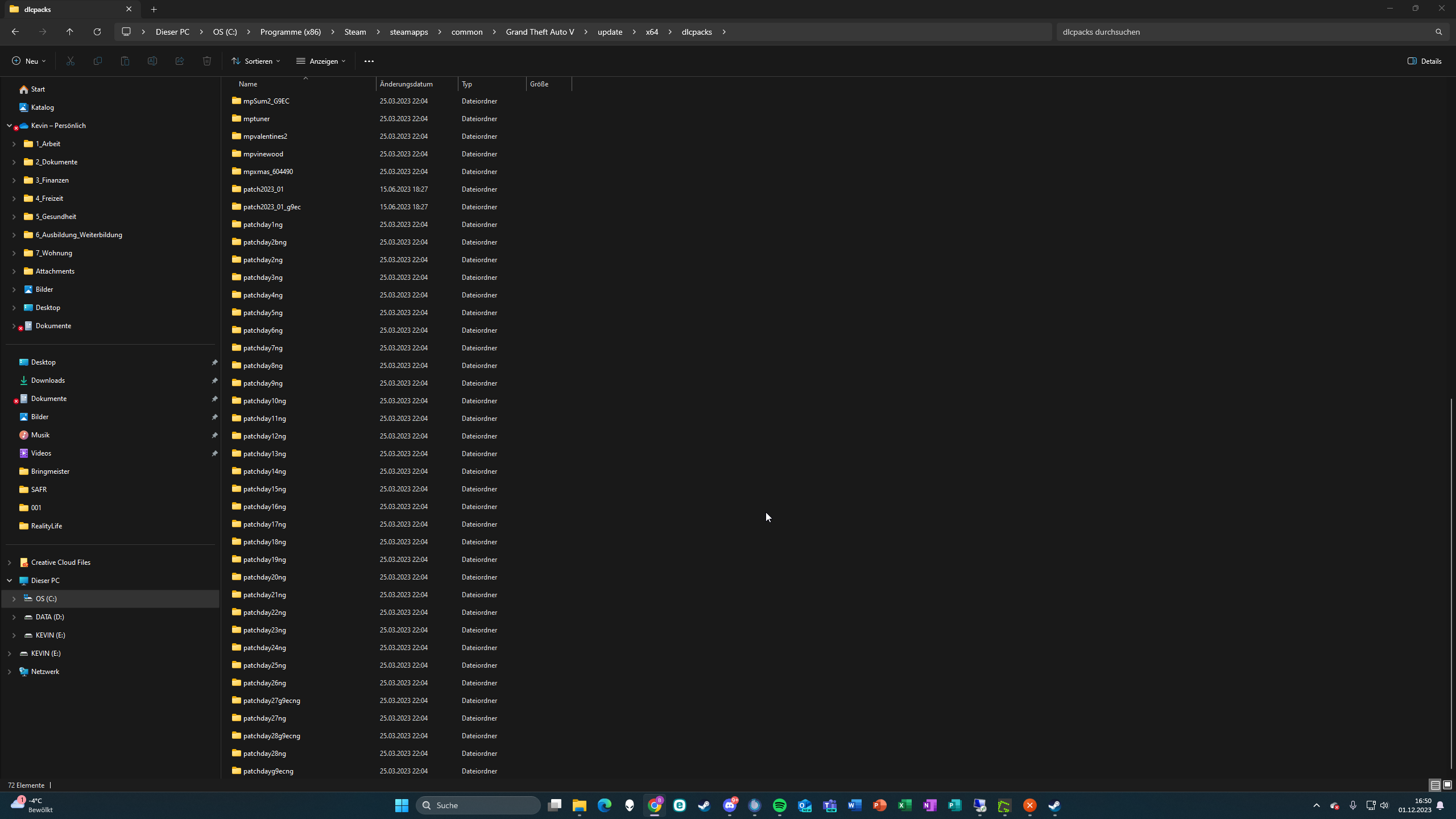Click the Cut scissors icon
The height and width of the screenshot is (819, 1456).
71,61
